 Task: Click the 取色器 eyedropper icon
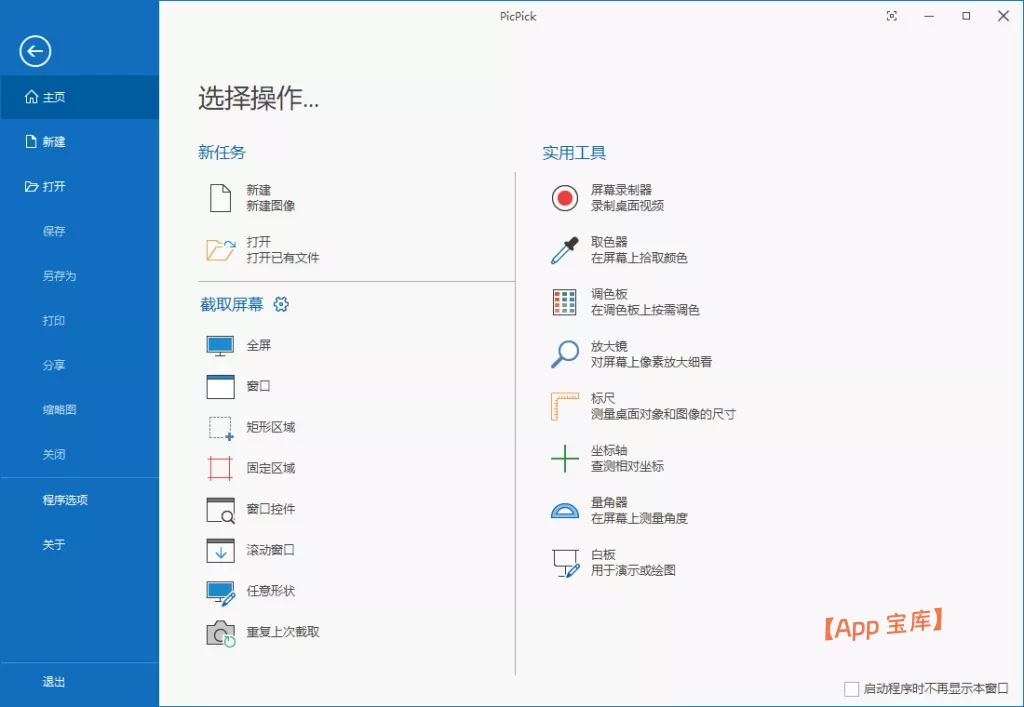click(565, 250)
